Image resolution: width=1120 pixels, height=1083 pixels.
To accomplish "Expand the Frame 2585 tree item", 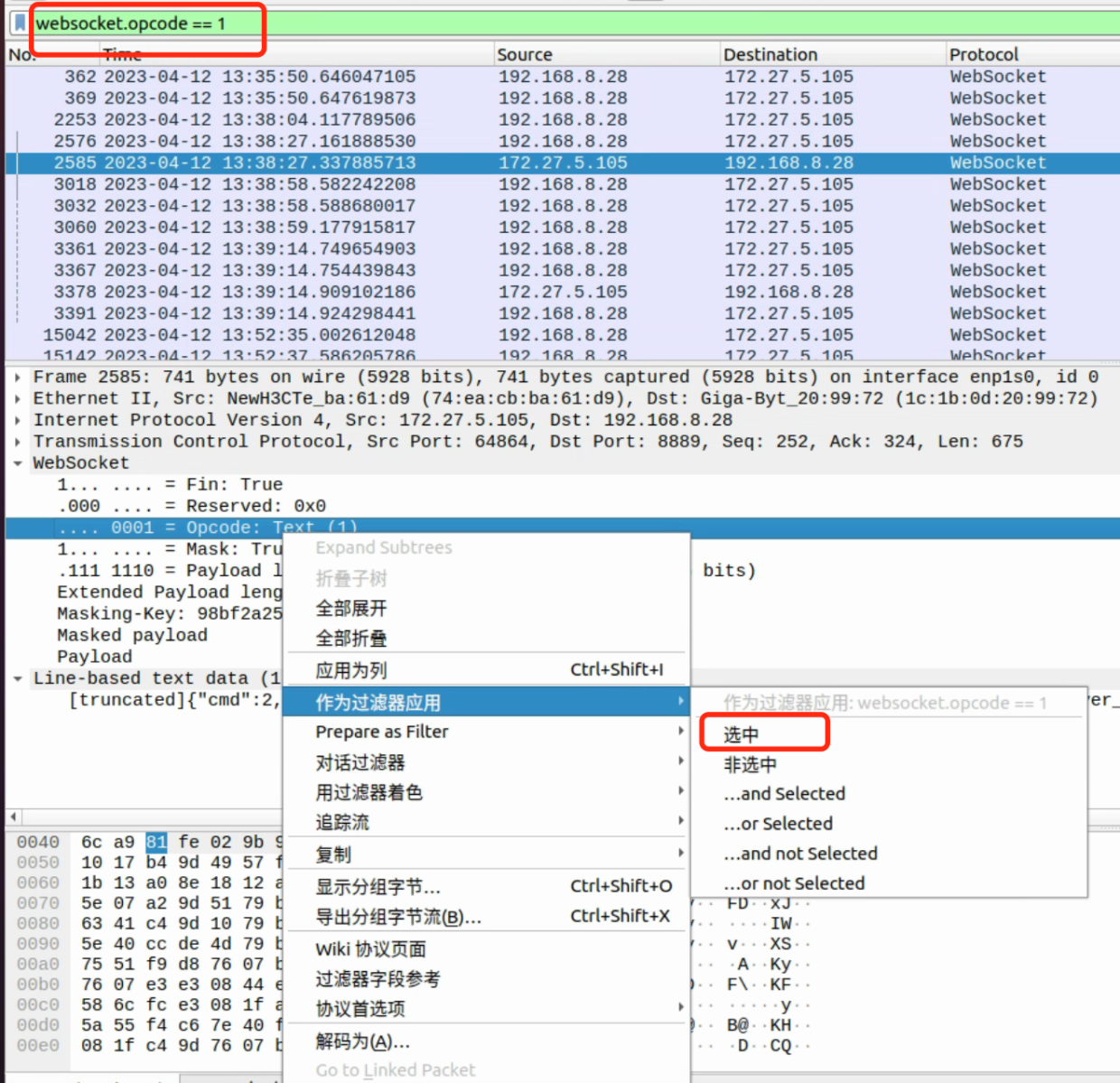I will [x=16, y=376].
